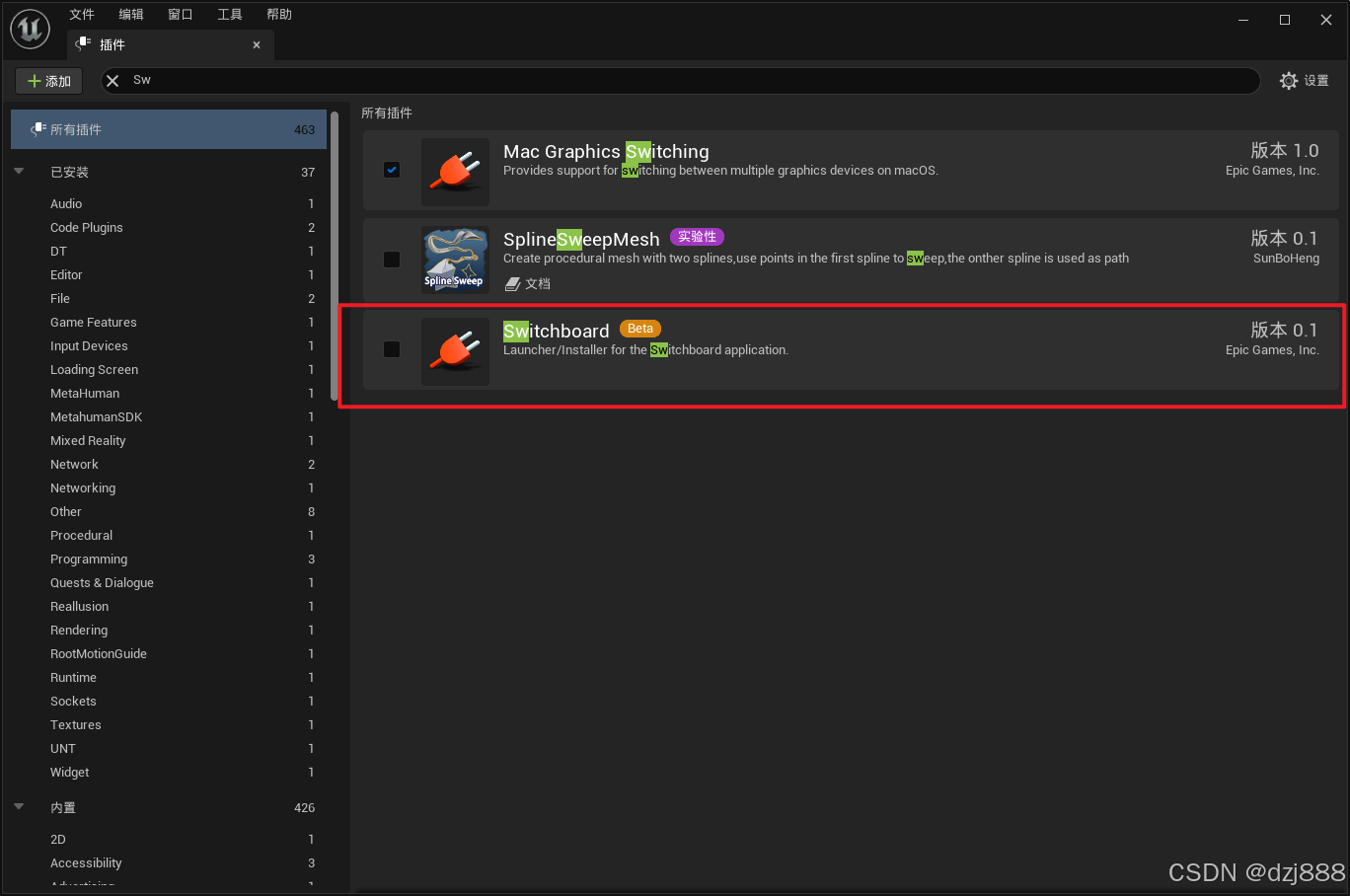Open the 编辑 menu
Image resolution: width=1350 pixels, height=896 pixels.
tap(131, 14)
